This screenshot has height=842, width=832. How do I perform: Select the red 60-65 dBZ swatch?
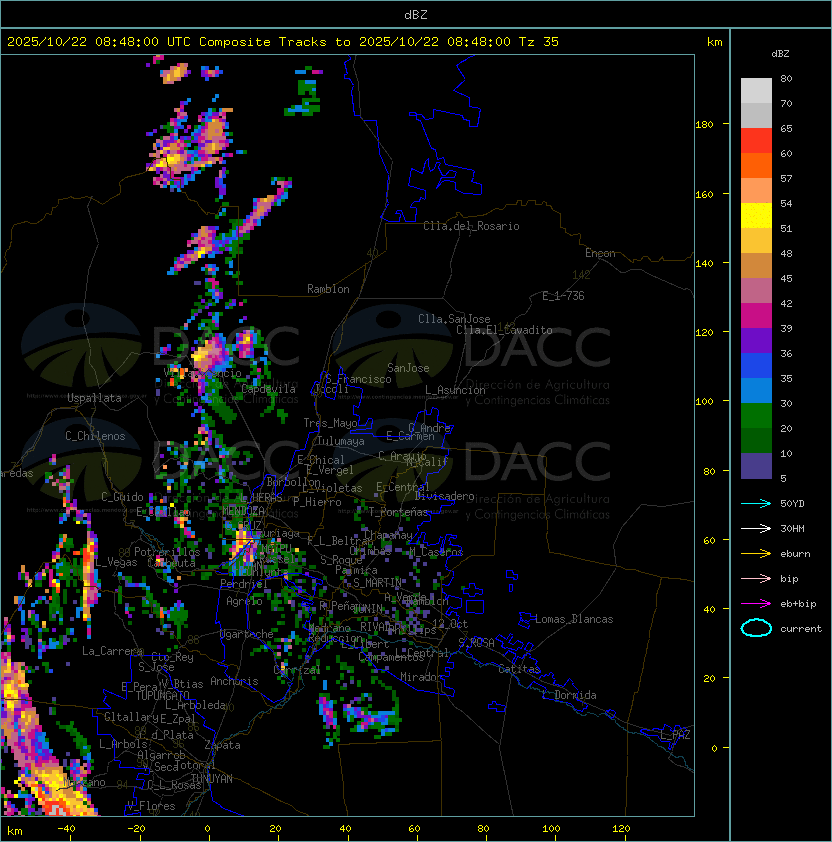(756, 141)
